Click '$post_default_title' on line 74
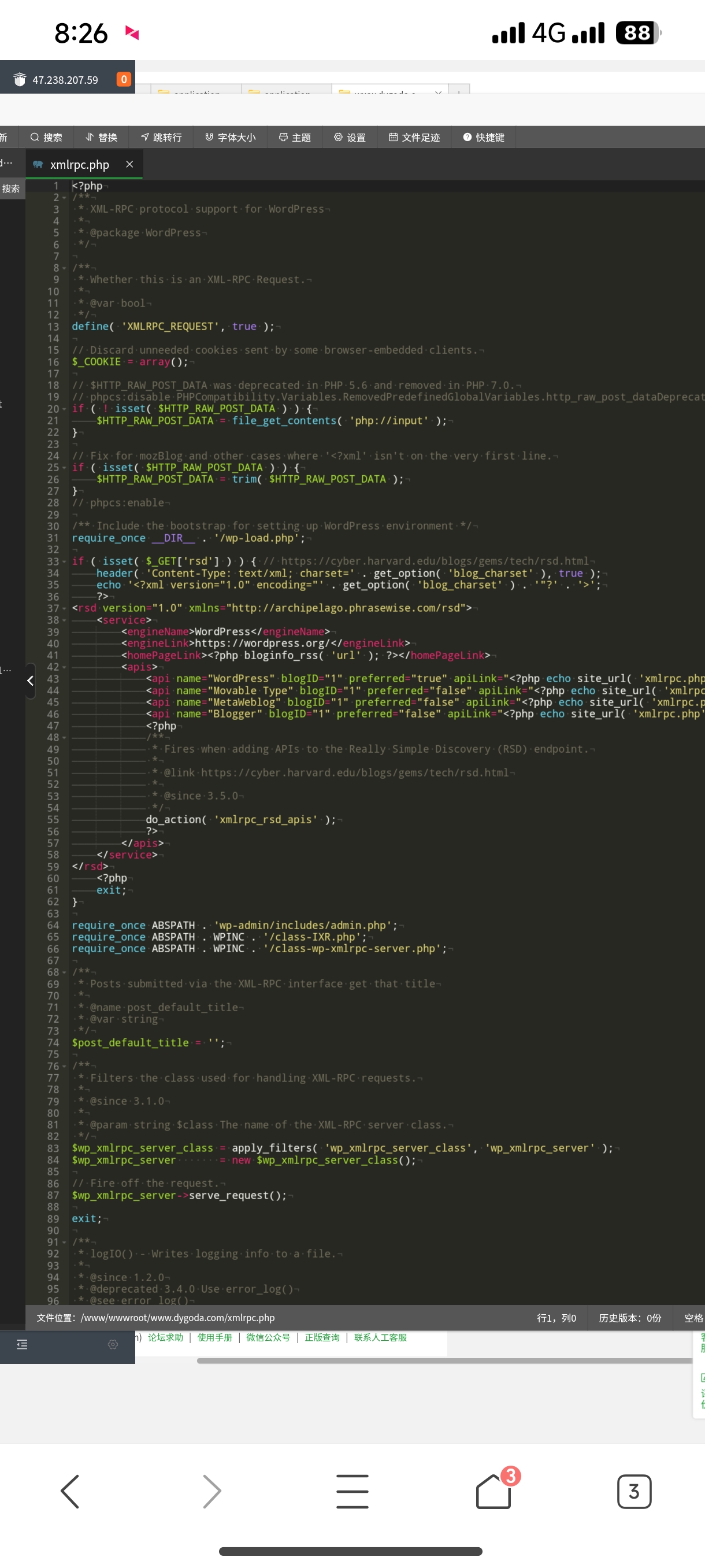The width and height of the screenshot is (705, 1568). click(130, 1042)
